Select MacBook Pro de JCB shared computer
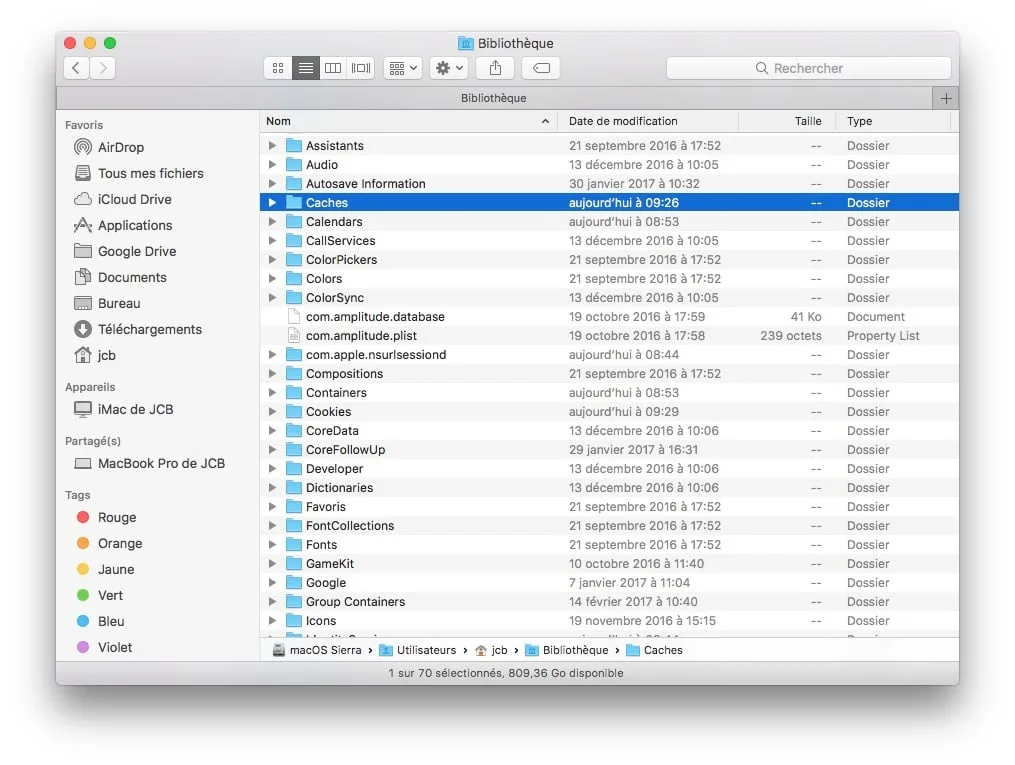This screenshot has height=765, width=1015. pos(150,463)
